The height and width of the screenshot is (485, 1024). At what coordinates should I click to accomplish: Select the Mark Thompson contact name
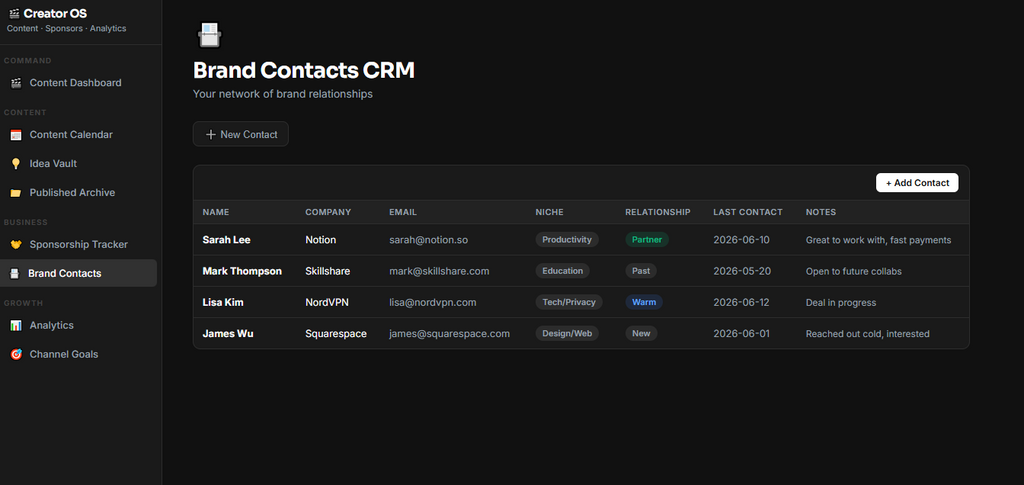(242, 271)
